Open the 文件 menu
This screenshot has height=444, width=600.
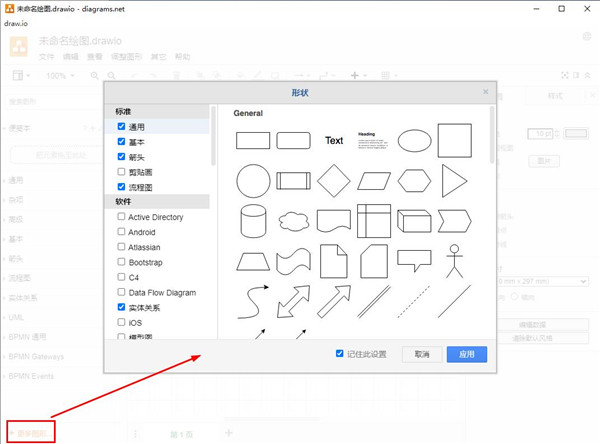click(x=47, y=57)
